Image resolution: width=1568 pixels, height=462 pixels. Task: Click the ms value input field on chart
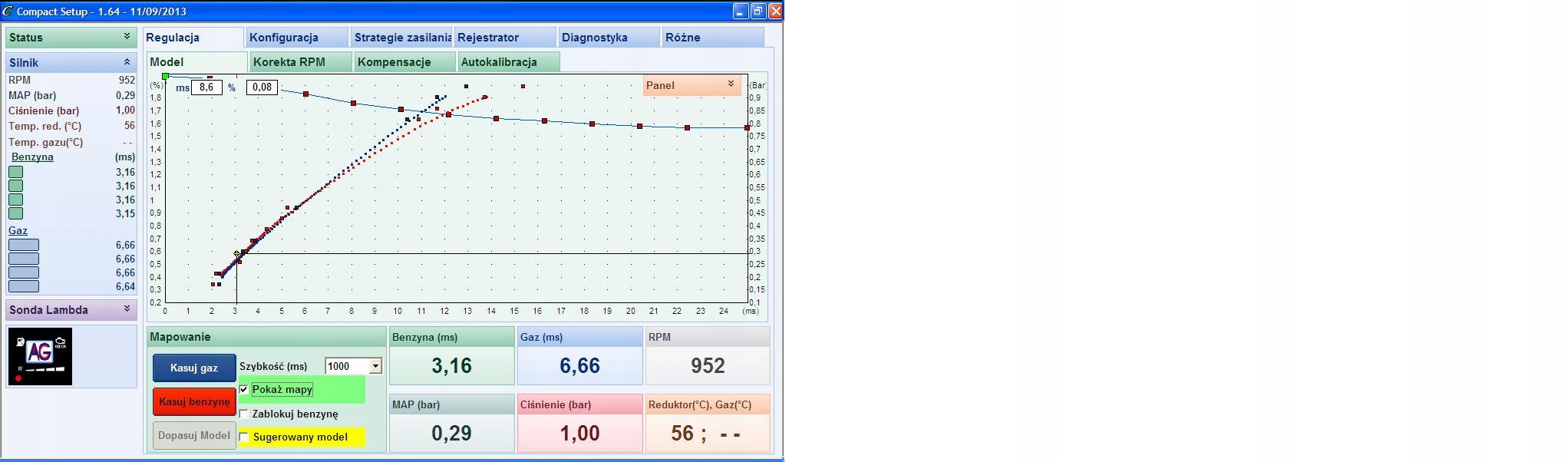click(206, 87)
